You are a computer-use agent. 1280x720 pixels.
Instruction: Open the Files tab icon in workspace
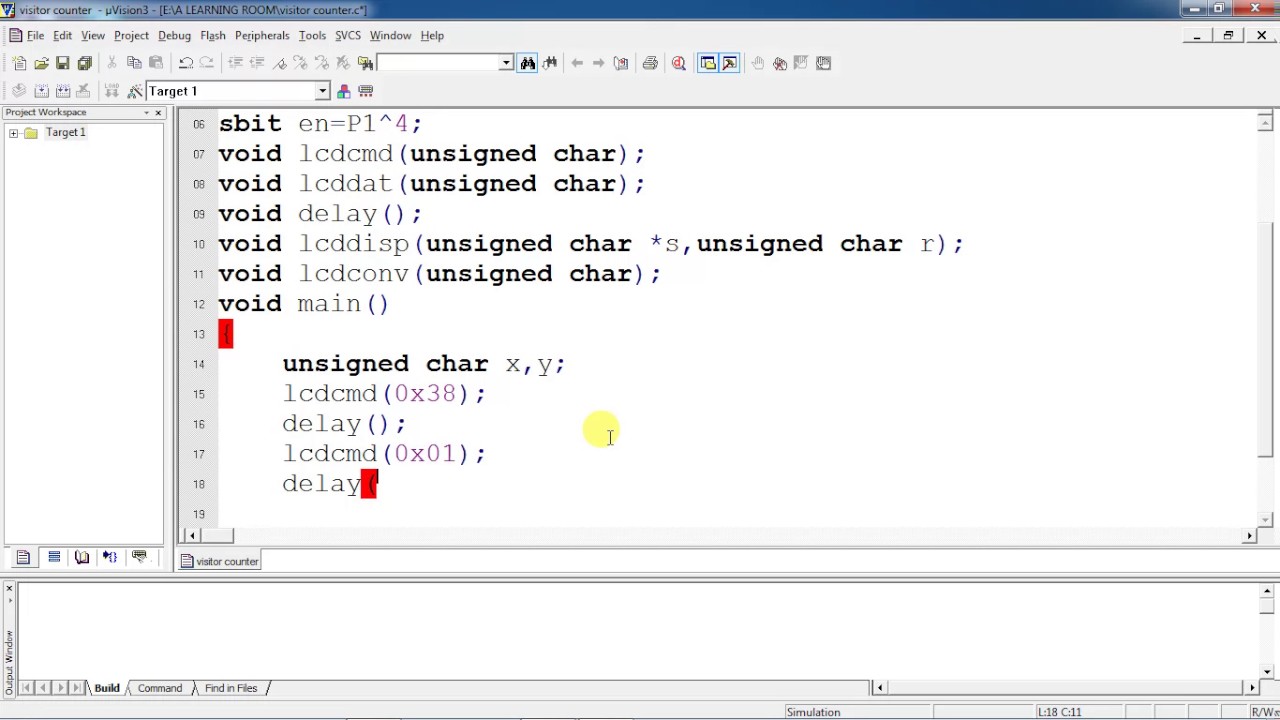(23, 557)
